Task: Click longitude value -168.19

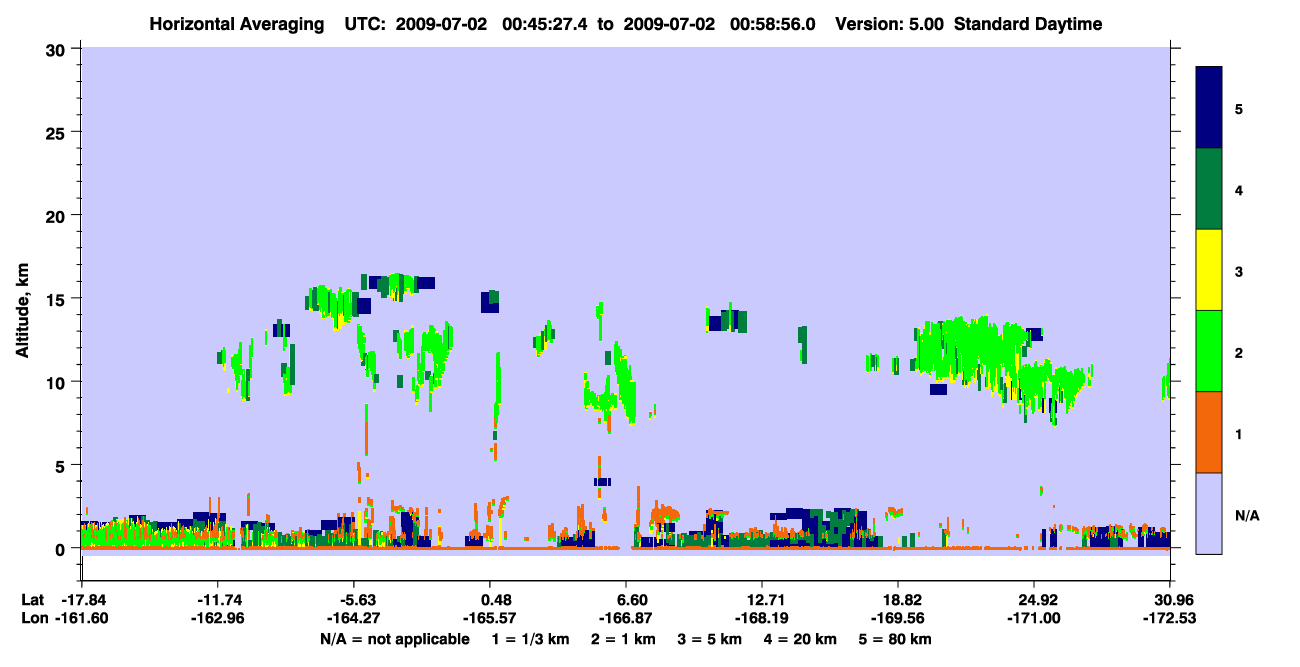Action: pos(762,619)
